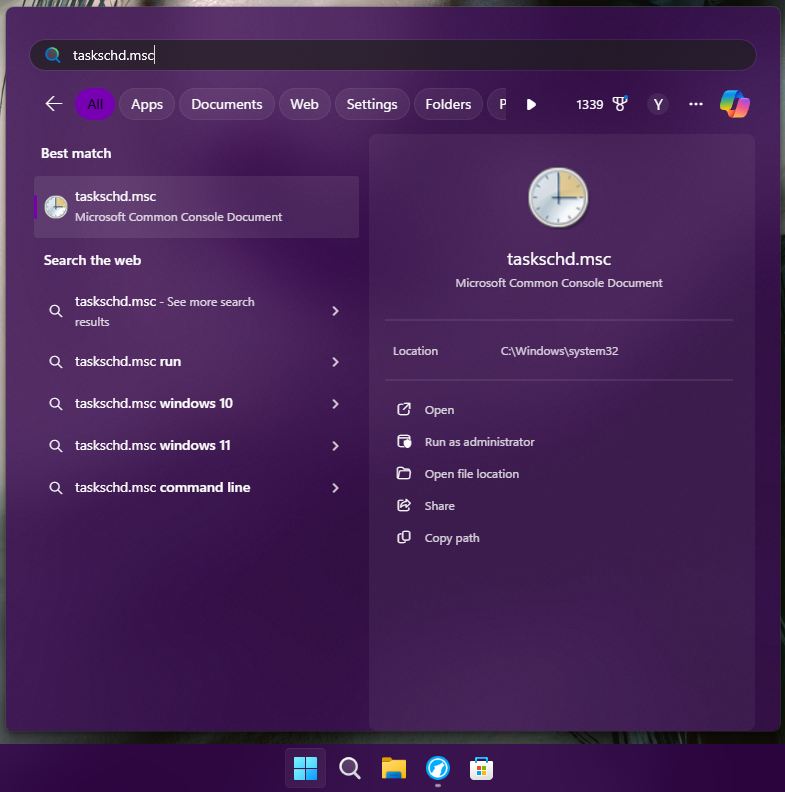Click the Run as administrator shield icon

click(404, 441)
